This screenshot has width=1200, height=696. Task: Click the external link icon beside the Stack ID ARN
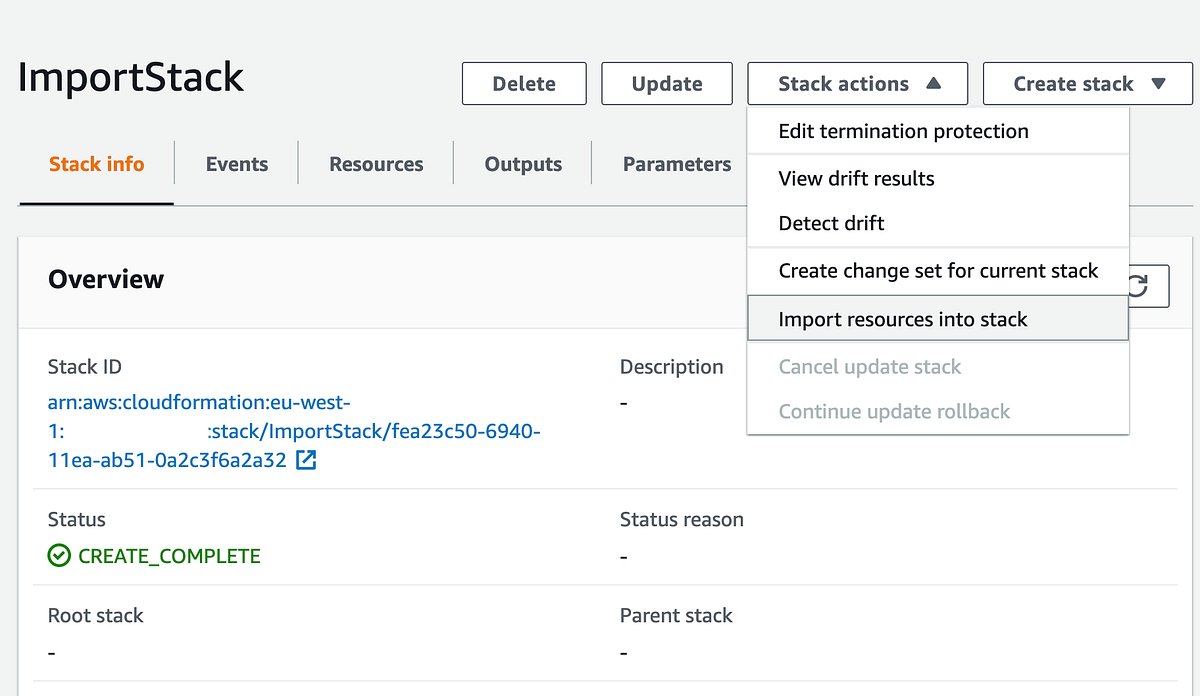[306, 460]
